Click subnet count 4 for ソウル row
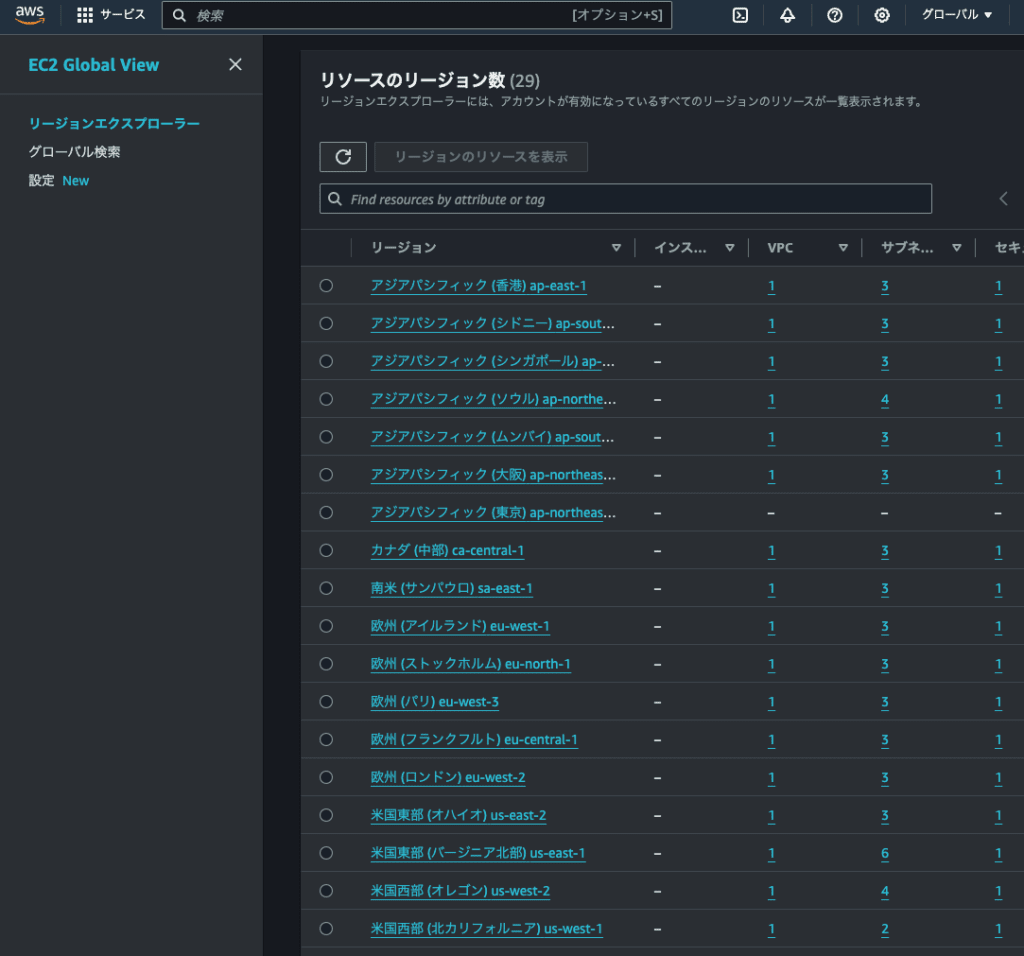Screen dimensions: 1024x956 tap(885, 399)
